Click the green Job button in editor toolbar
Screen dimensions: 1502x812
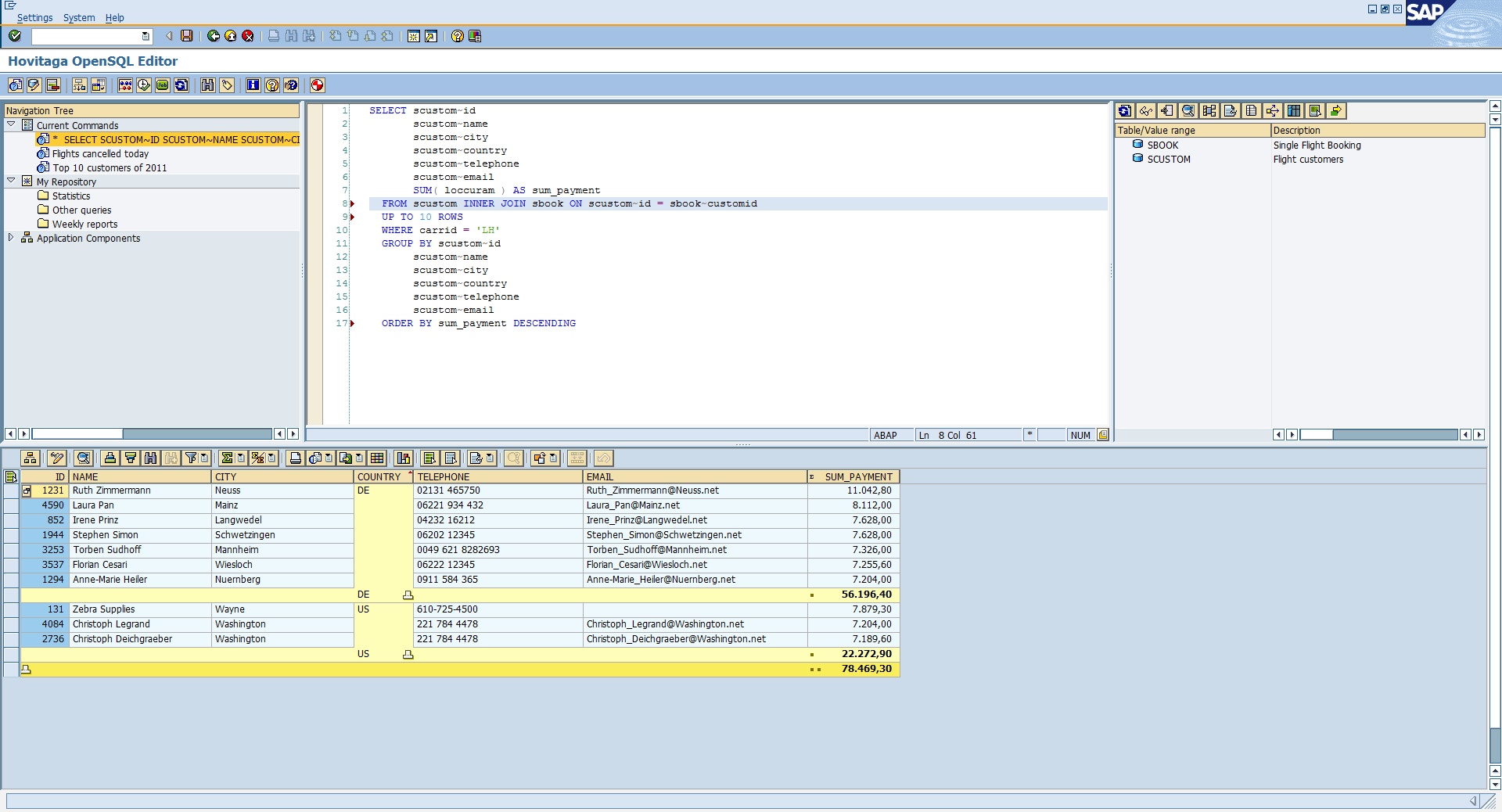pyautogui.click(x=163, y=85)
